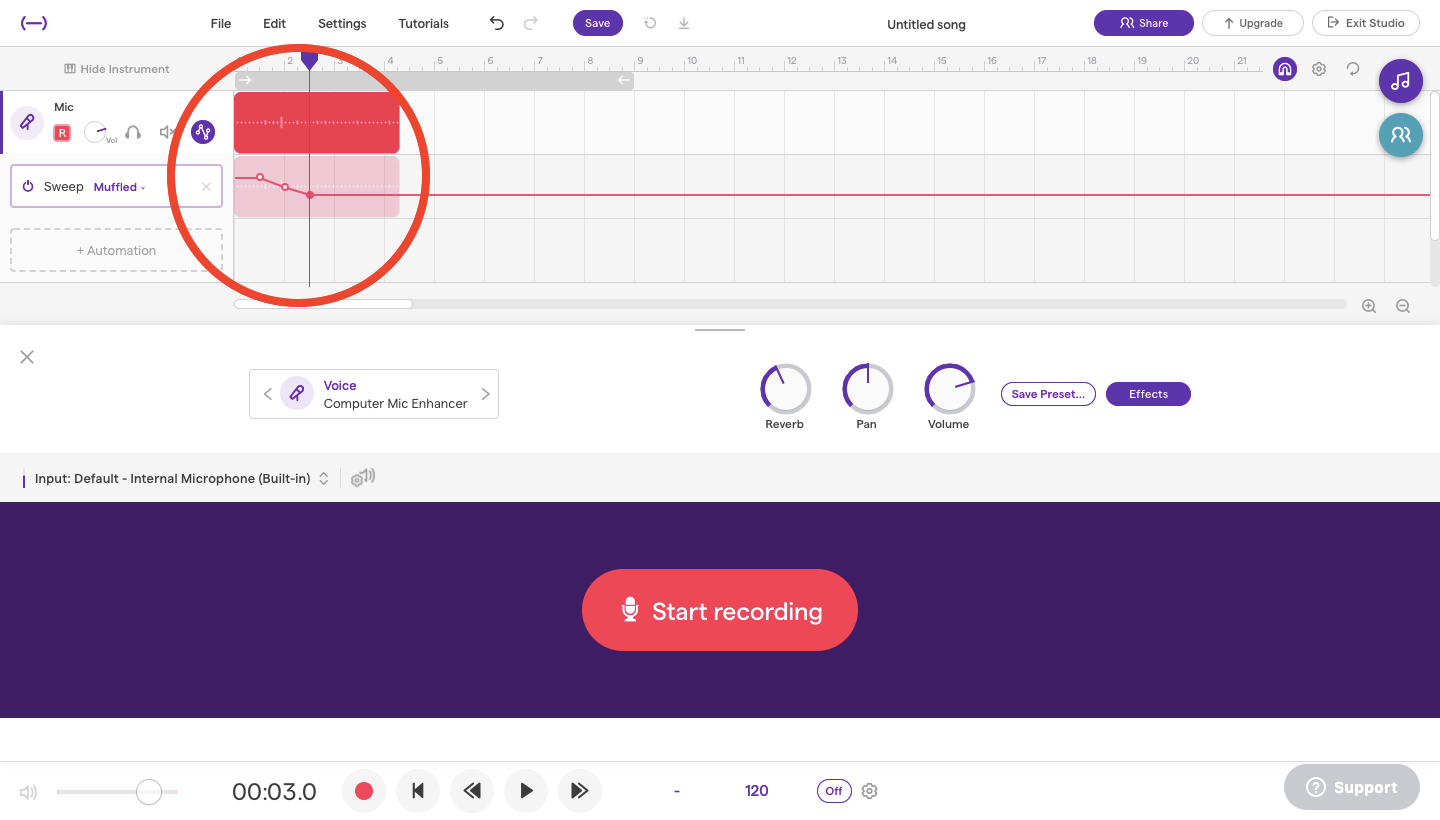1440x820 pixels.
Task: Click the Redo arrow
Action: point(531,23)
